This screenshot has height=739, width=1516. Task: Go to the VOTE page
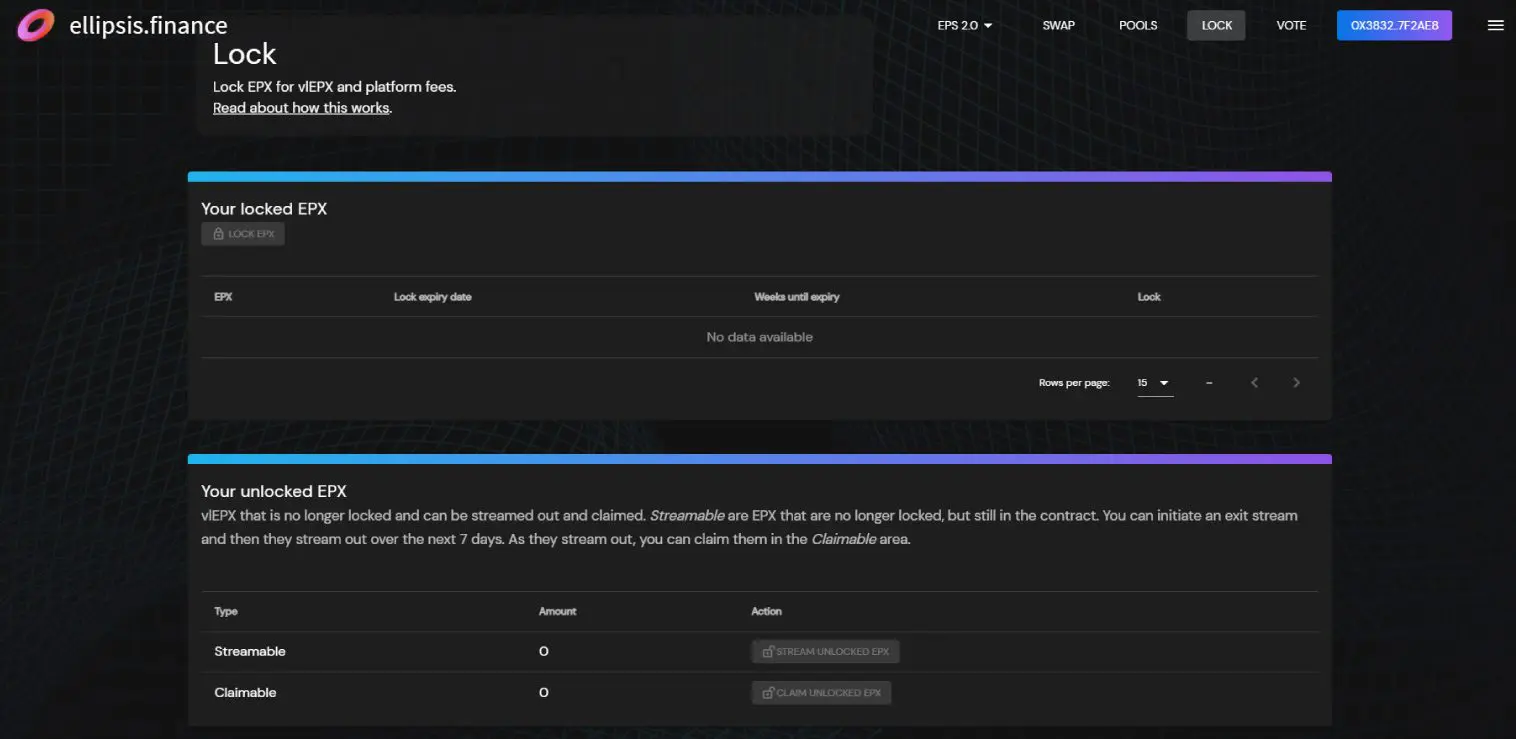pos(1291,25)
